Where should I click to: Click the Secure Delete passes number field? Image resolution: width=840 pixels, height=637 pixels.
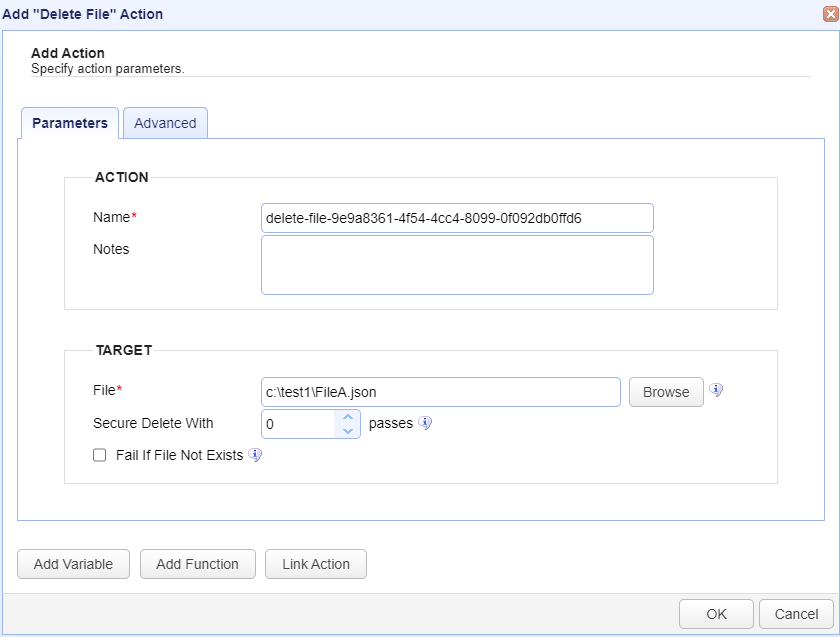pos(299,424)
